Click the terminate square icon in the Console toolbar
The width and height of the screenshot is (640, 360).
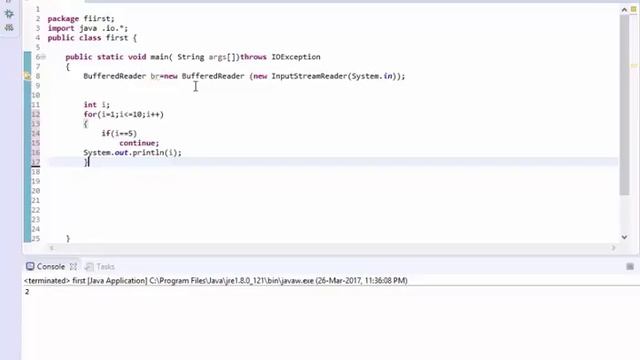click(630, 267)
